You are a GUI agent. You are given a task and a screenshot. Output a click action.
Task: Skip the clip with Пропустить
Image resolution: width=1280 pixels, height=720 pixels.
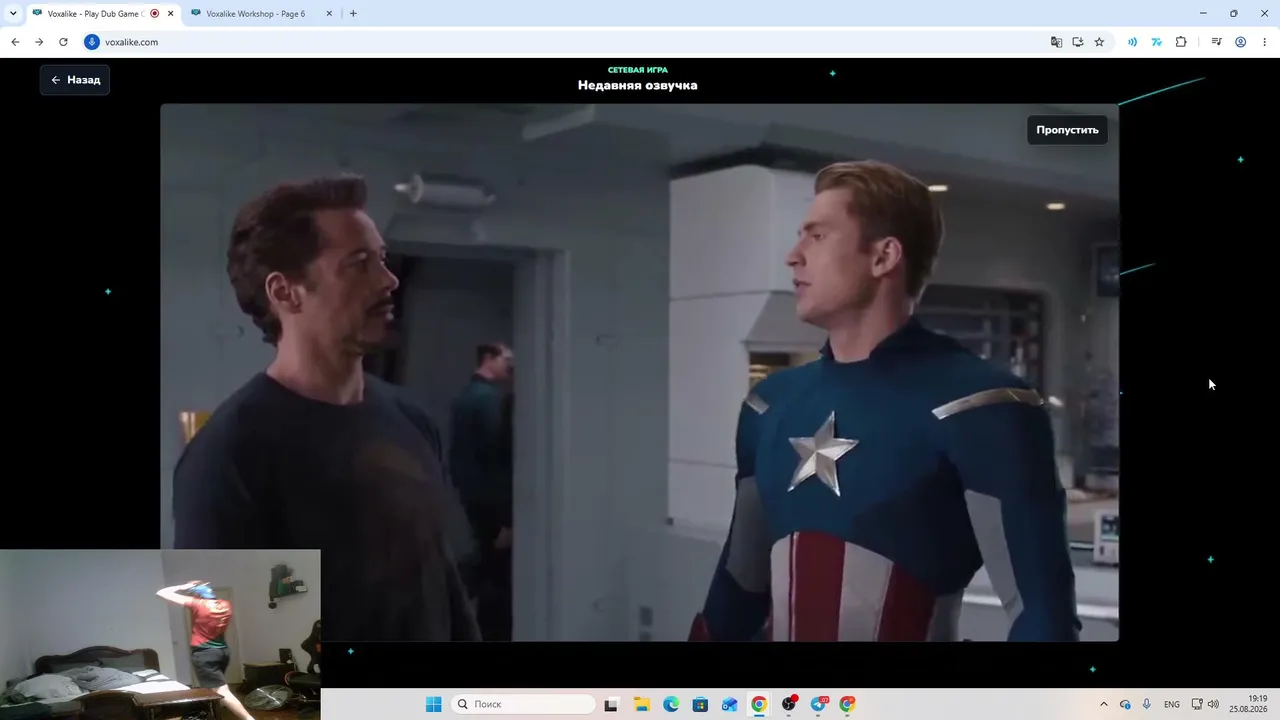1067,130
